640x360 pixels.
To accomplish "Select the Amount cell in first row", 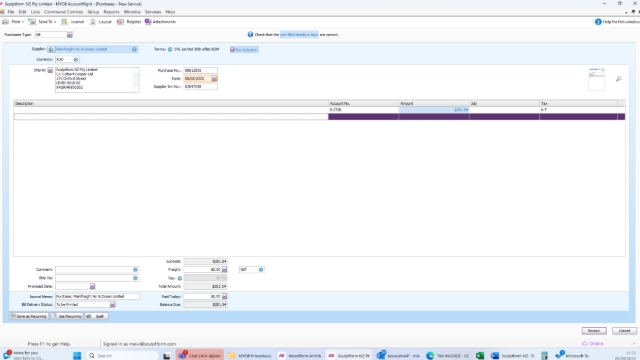I will point(434,110).
